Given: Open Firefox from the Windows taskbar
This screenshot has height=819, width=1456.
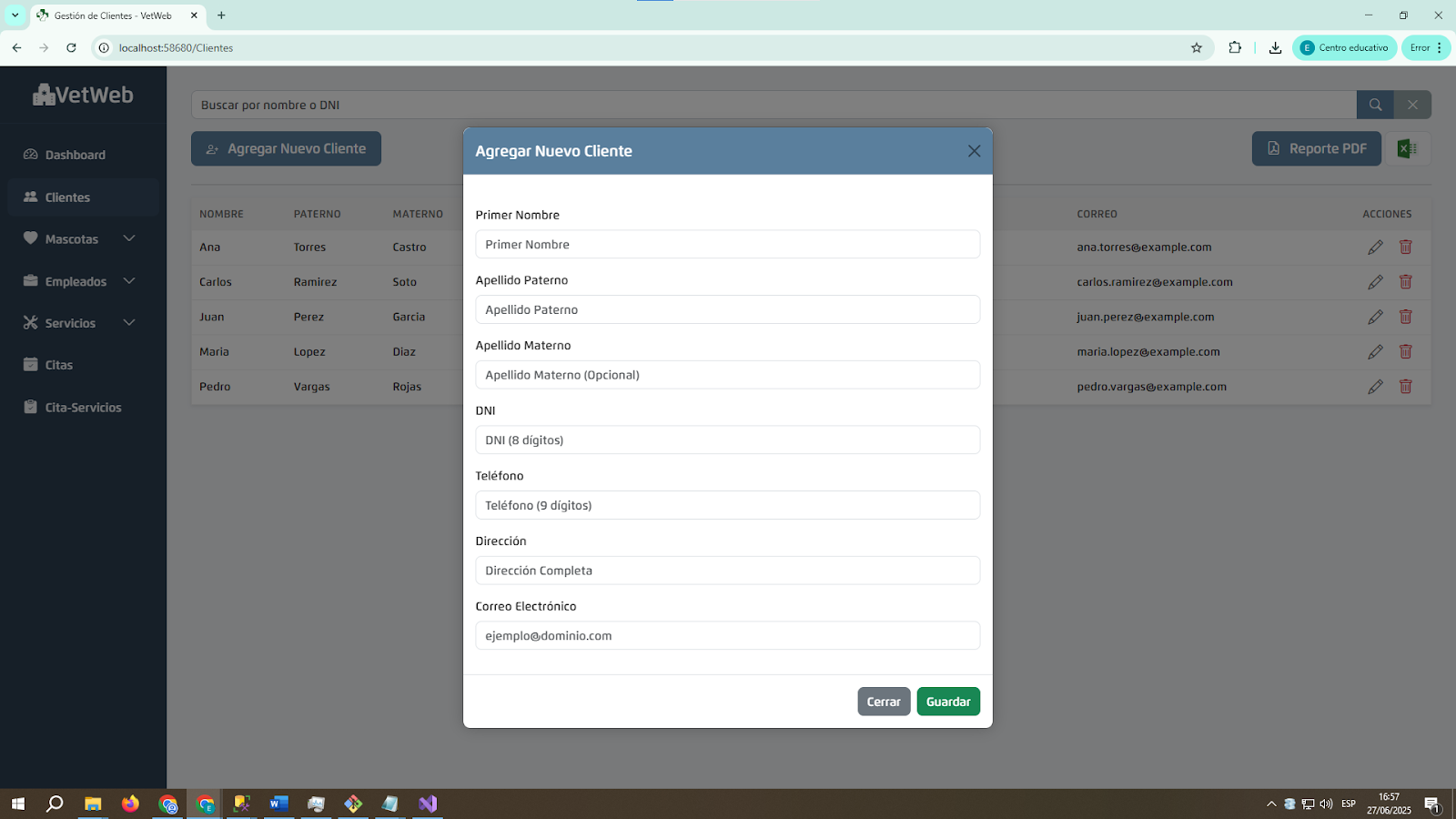Looking at the screenshot, I should point(130,804).
